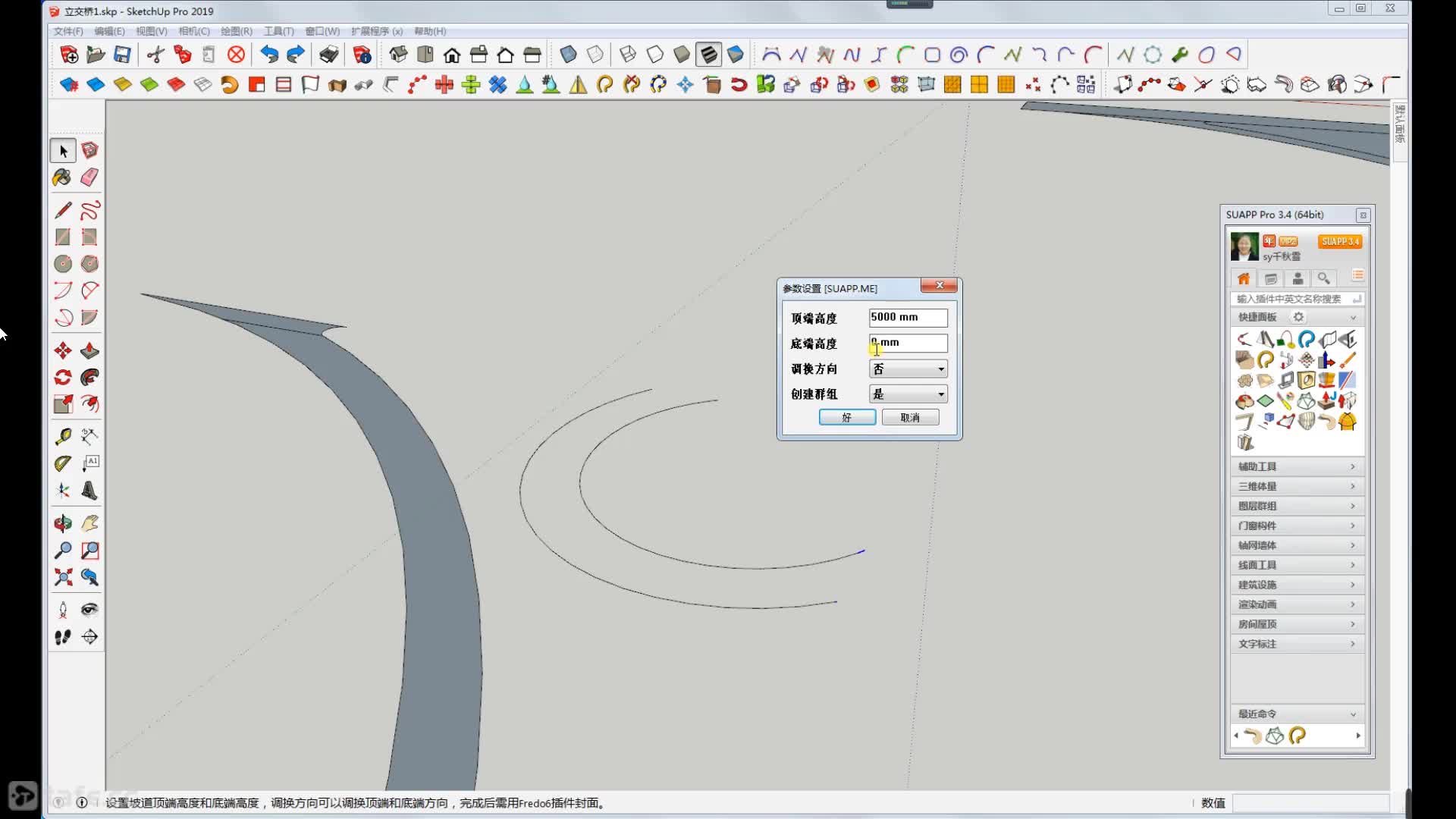Open 扩展程序 menu
Image resolution: width=1456 pixels, height=819 pixels.
pyautogui.click(x=377, y=31)
